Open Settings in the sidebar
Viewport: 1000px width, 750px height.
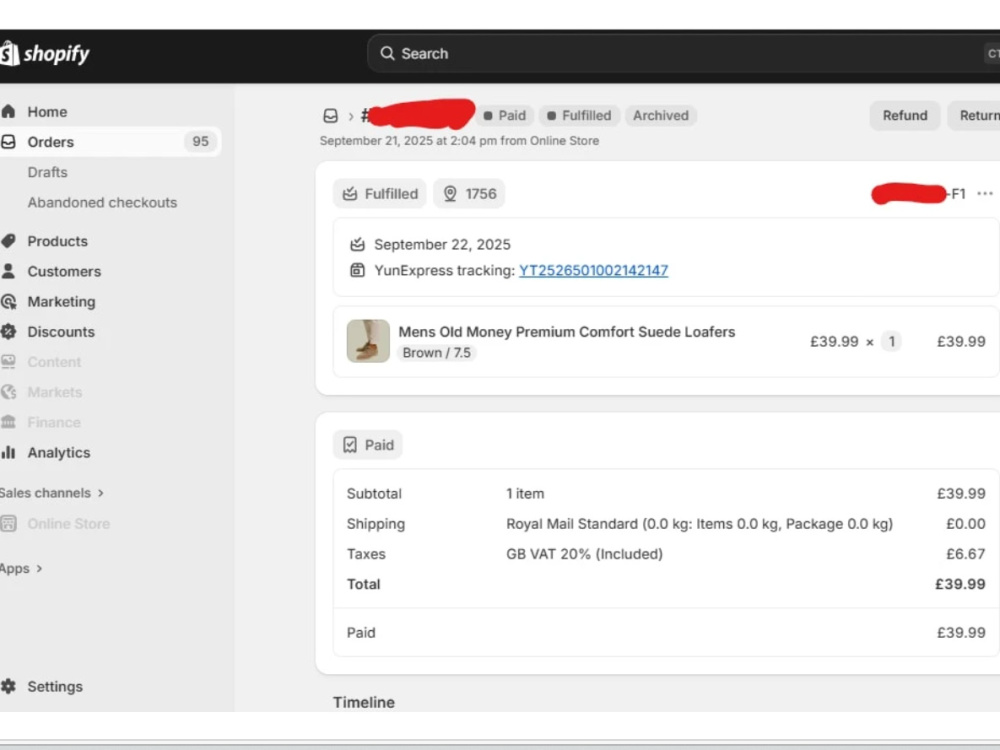pos(55,686)
